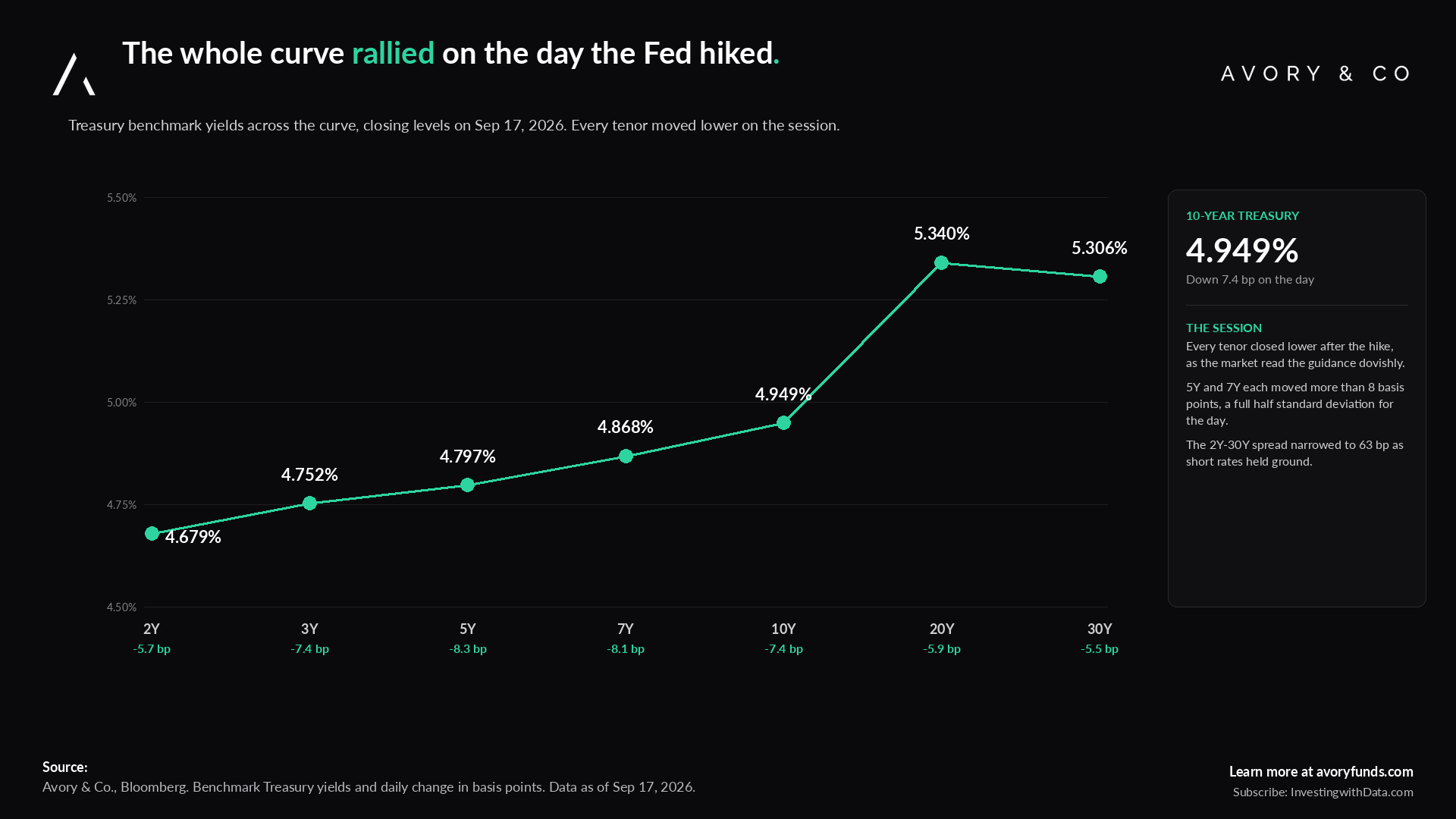Select the 3Y data point at 4.752%
This screenshot has height=819, width=1456.
click(x=309, y=504)
